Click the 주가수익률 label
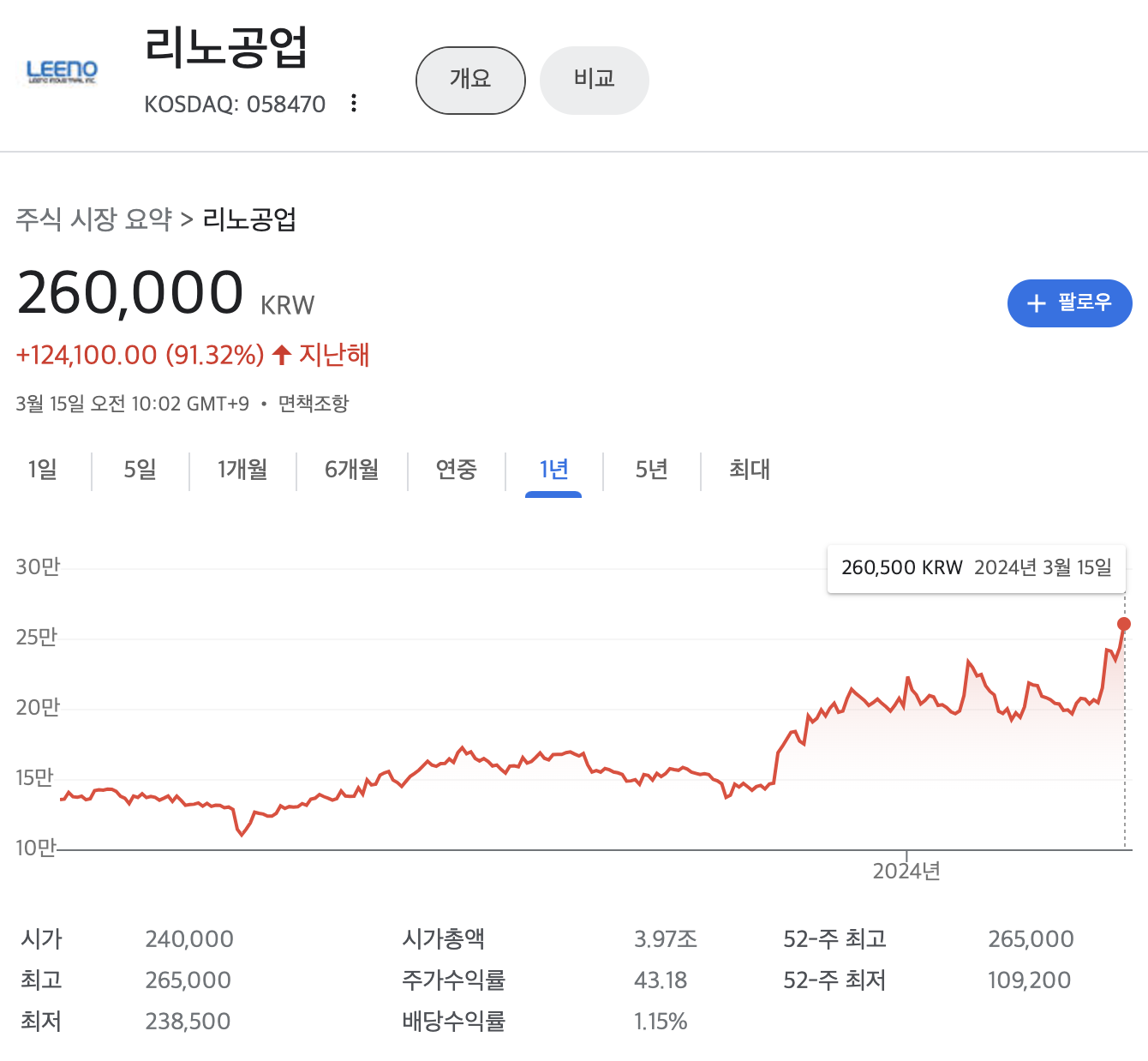Image resolution: width=1148 pixels, height=1061 pixels. tap(453, 980)
